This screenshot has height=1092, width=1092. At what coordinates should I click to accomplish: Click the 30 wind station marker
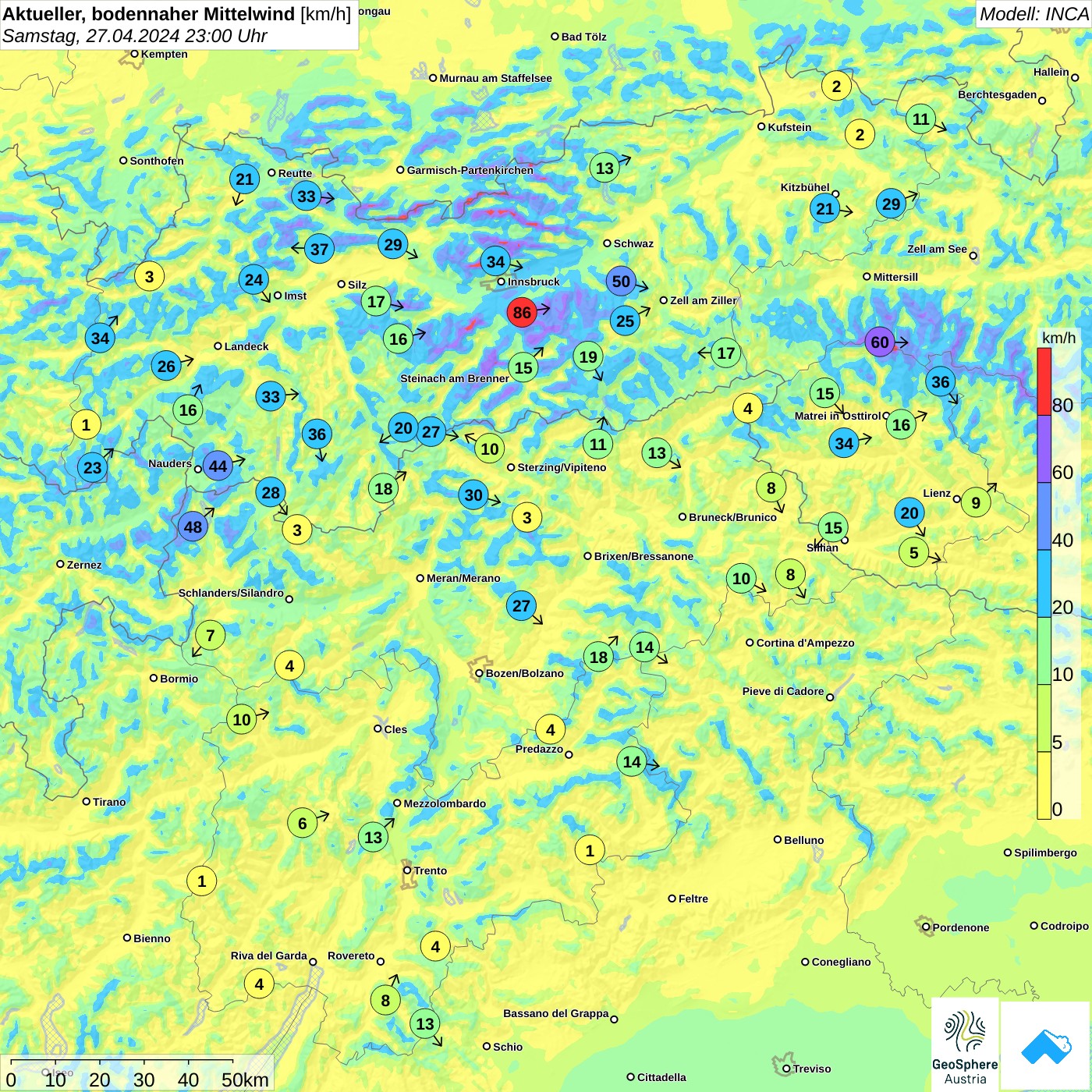(x=473, y=495)
